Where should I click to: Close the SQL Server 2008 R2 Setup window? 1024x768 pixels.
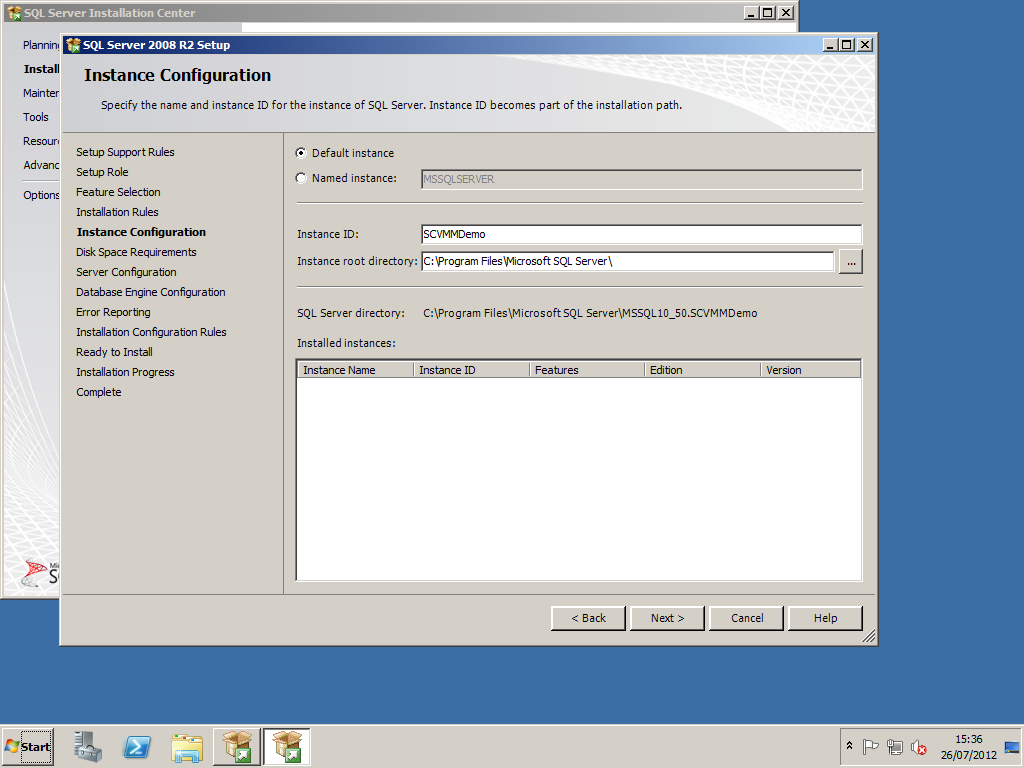tap(865, 44)
